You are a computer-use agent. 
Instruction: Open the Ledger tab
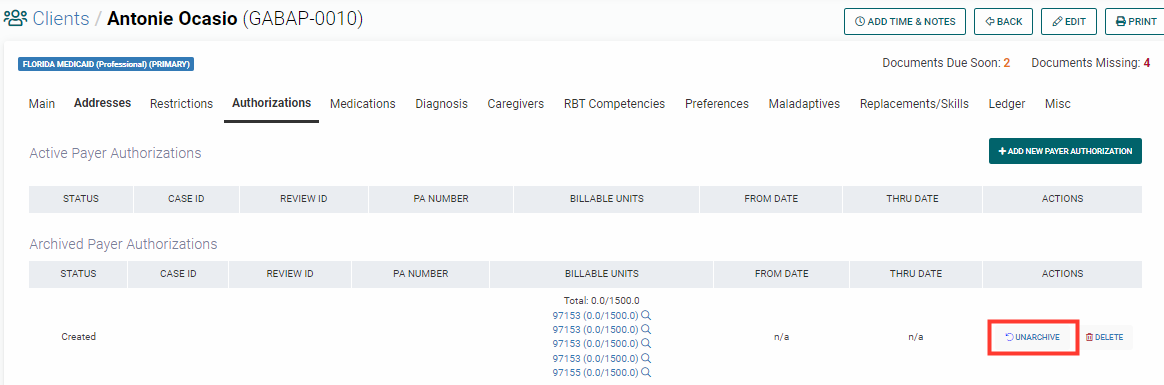1007,104
